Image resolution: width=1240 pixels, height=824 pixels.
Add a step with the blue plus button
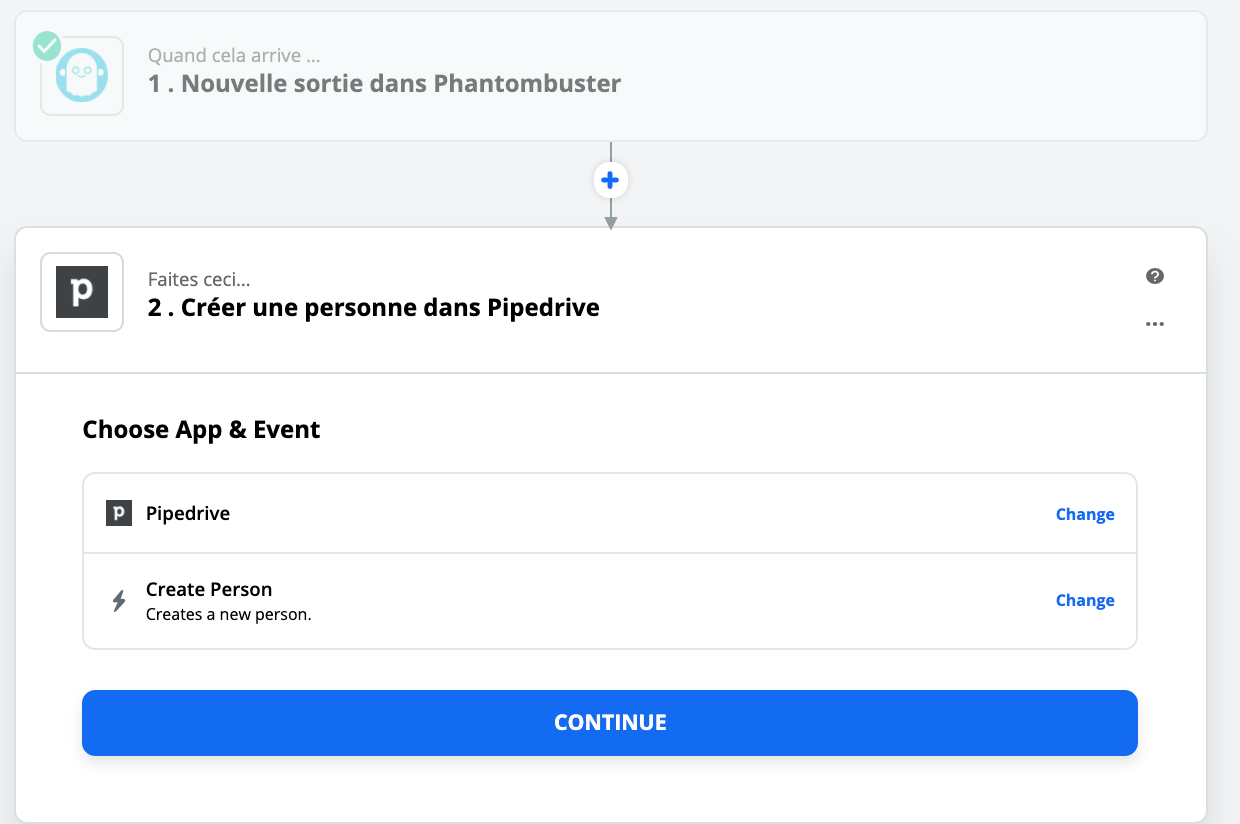point(610,181)
